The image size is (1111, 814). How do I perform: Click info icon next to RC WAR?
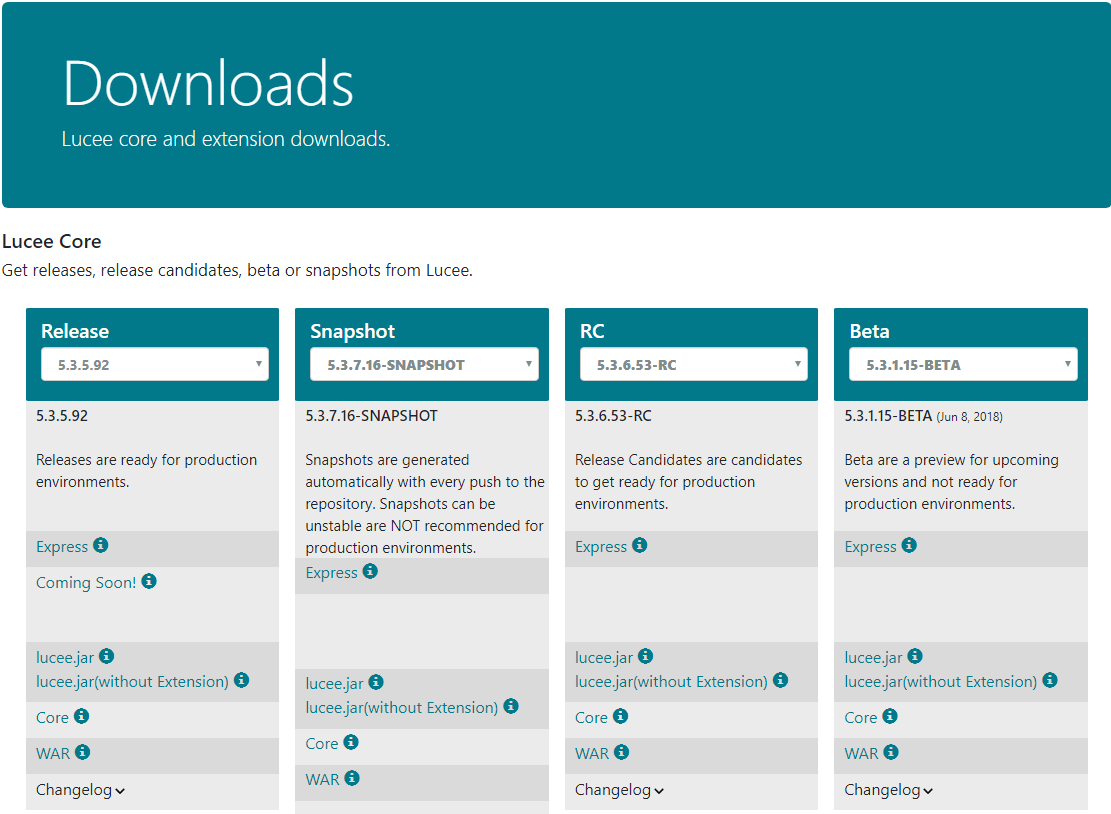[x=621, y=752]
